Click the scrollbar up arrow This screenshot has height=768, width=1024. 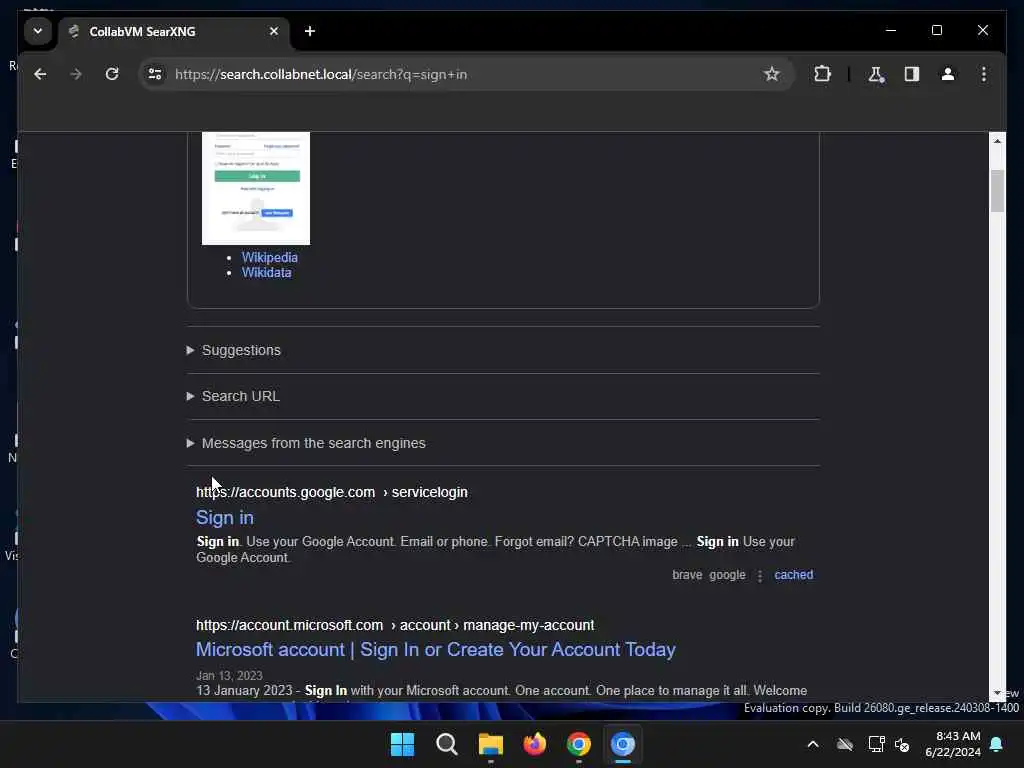point(997,141)
